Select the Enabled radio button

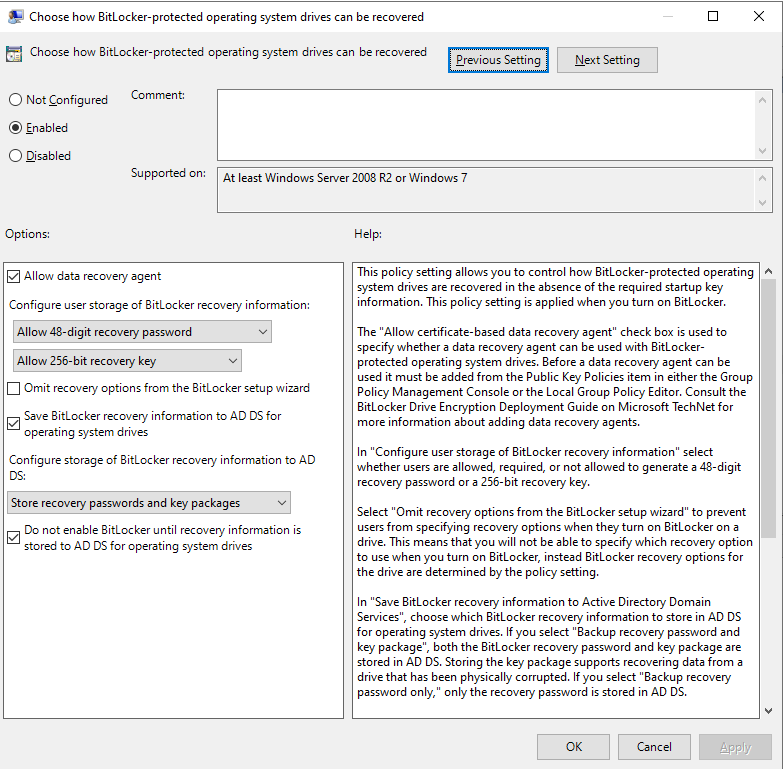[15, 128]
